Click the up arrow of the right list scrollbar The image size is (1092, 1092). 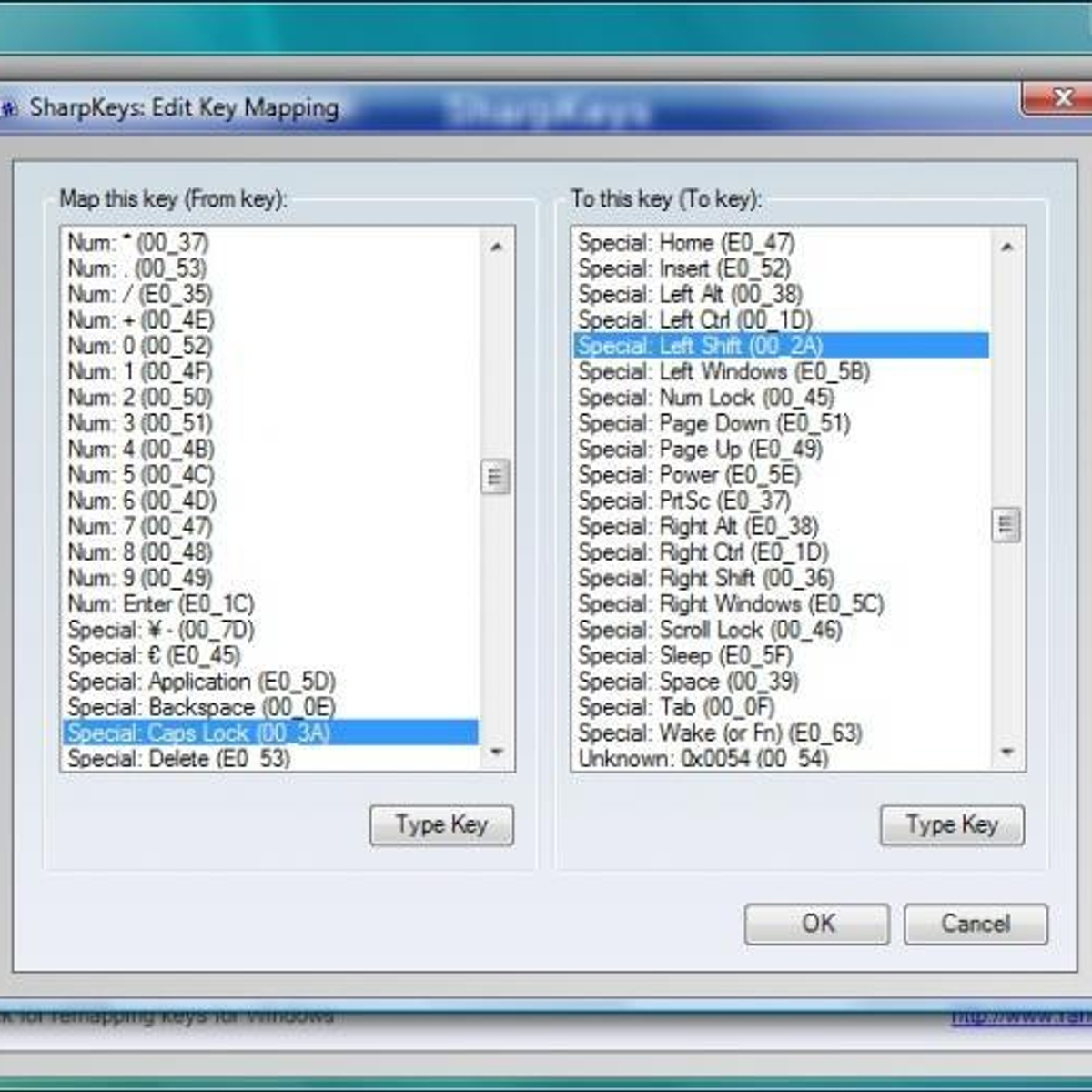tap(1005, 245)
